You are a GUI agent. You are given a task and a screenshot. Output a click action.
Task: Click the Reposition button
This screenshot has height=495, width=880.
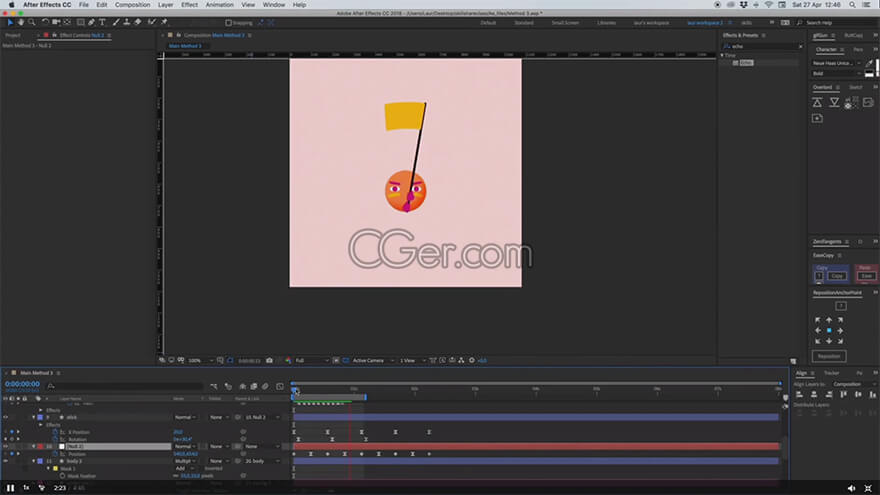[829, 356]
